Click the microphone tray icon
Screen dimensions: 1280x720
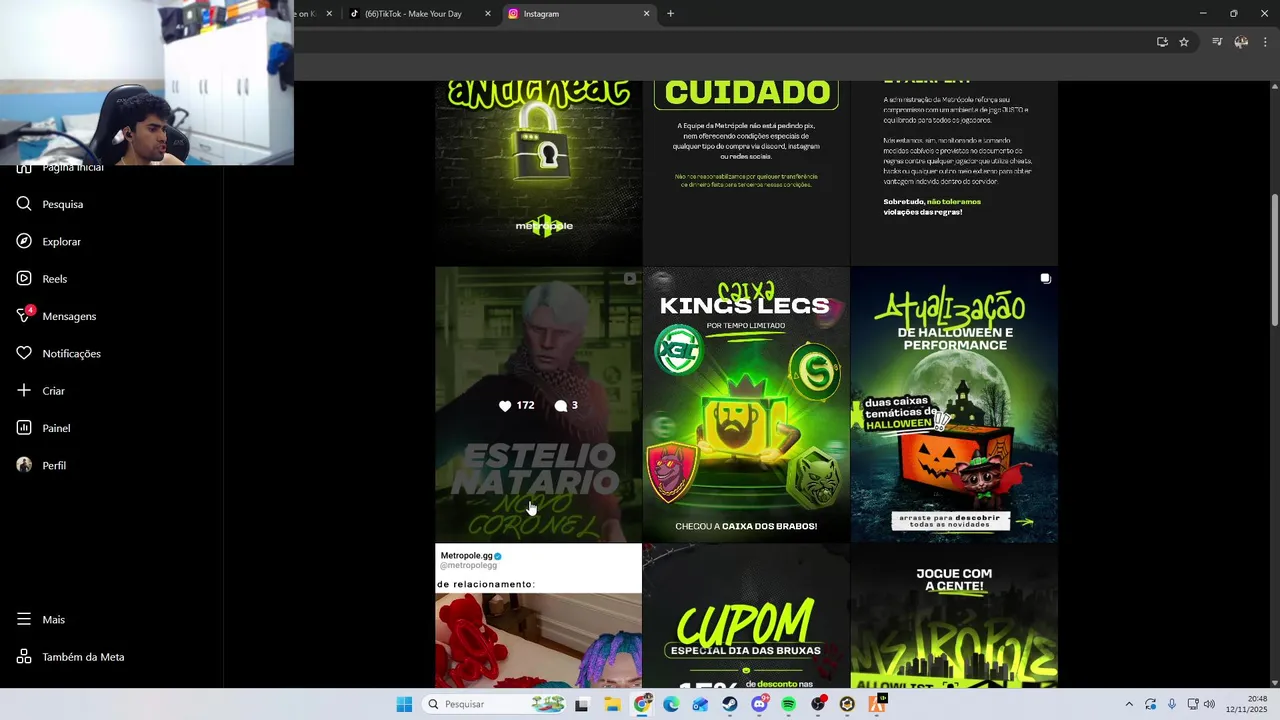[x=1172, y=704]
